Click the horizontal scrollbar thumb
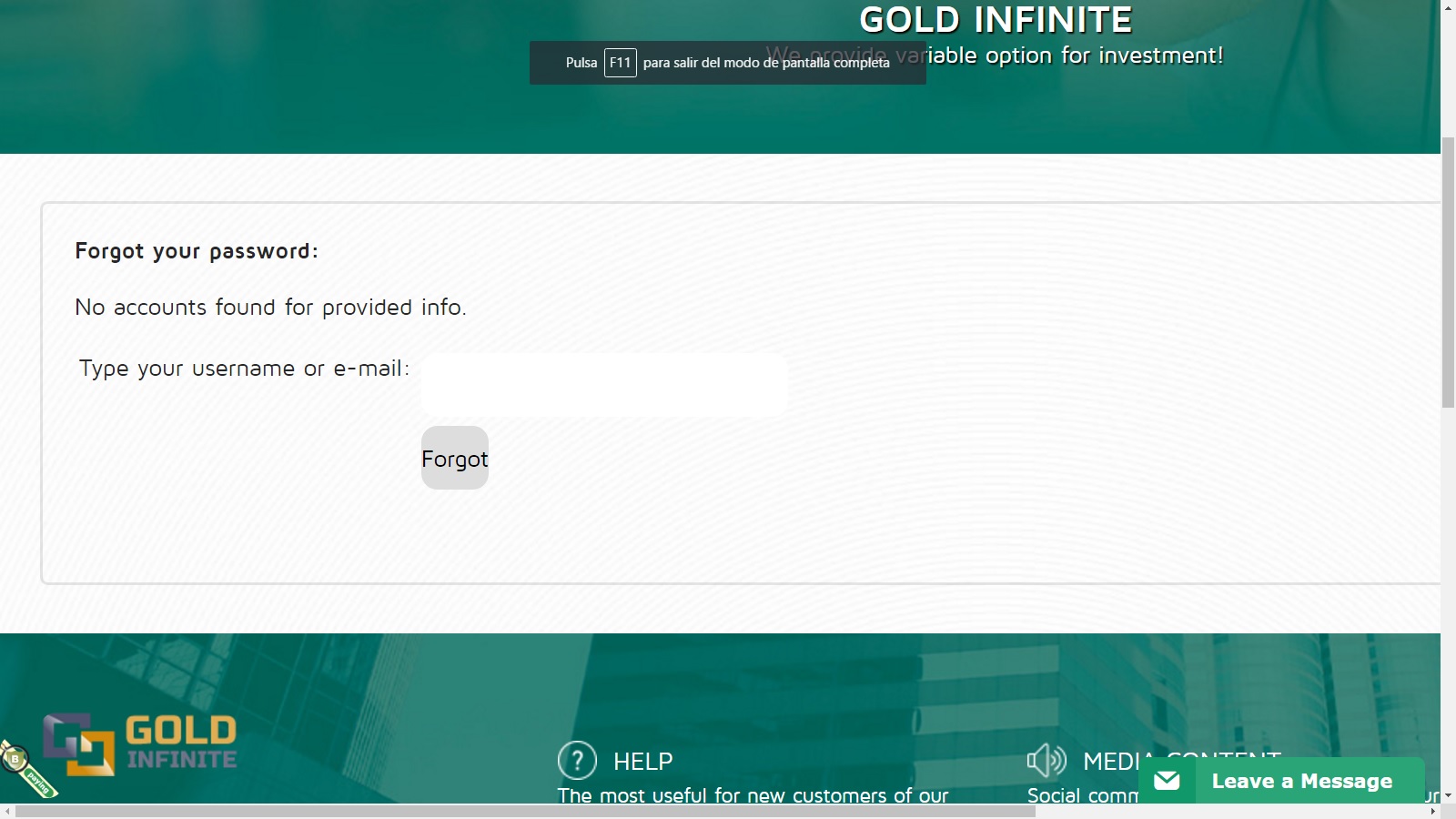The height and width of the screenshot is (819, 1456). point(525,811)
